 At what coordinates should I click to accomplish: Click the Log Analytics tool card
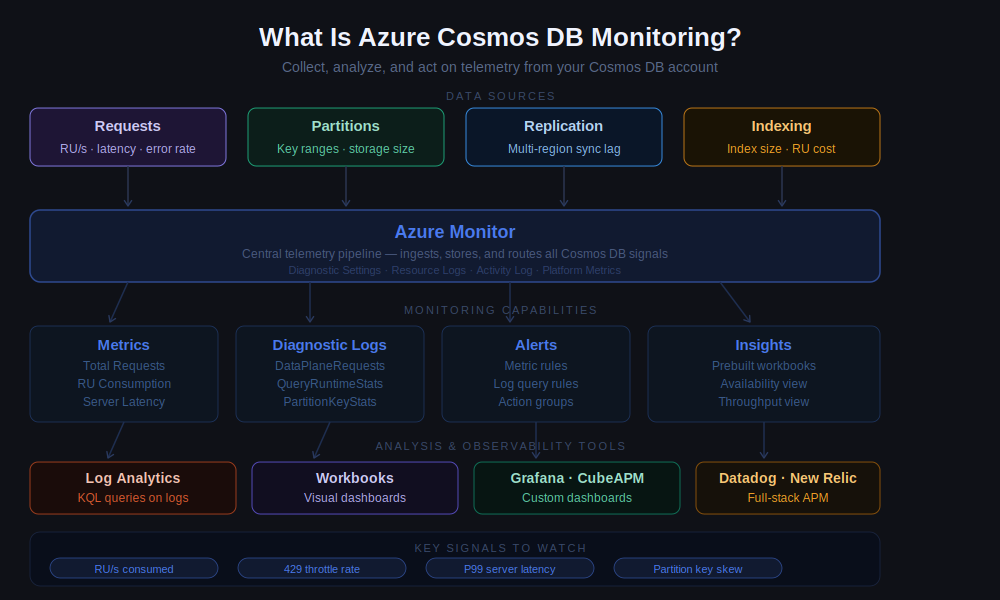point(133,488)
